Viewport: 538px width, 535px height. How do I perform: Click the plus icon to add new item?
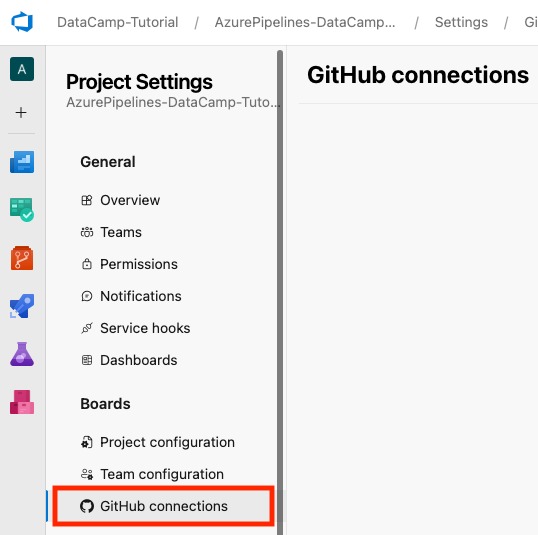pos(21,113)
